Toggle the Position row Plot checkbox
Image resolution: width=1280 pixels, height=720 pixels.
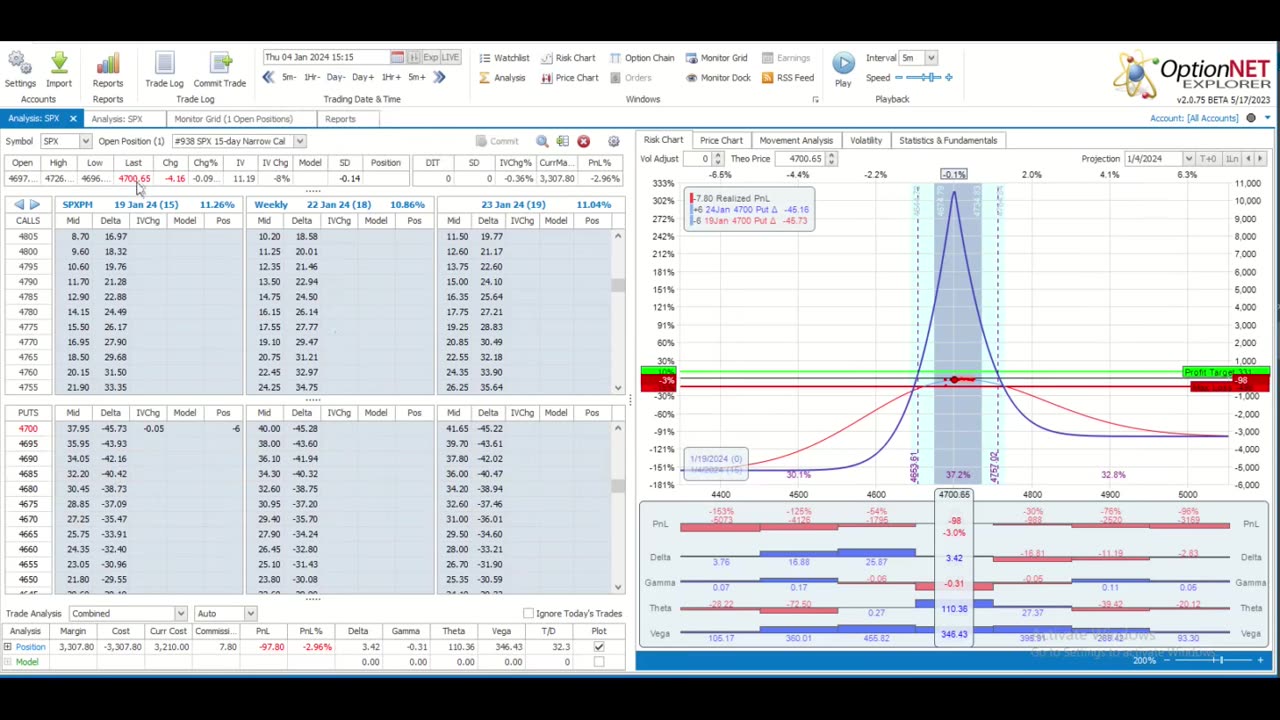point(599,647)
